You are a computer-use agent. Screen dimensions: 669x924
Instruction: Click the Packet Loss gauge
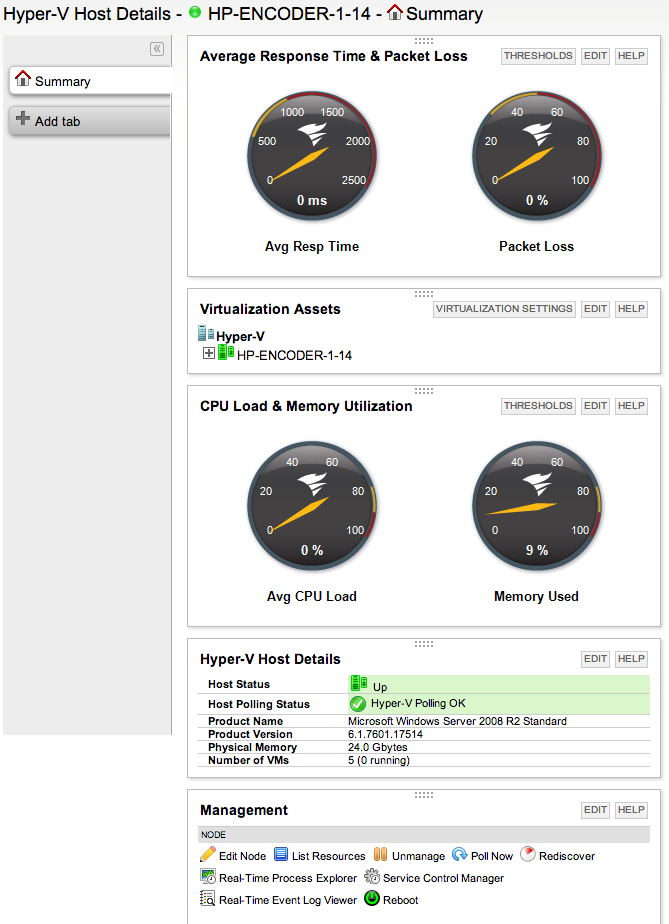click(536, 156)
